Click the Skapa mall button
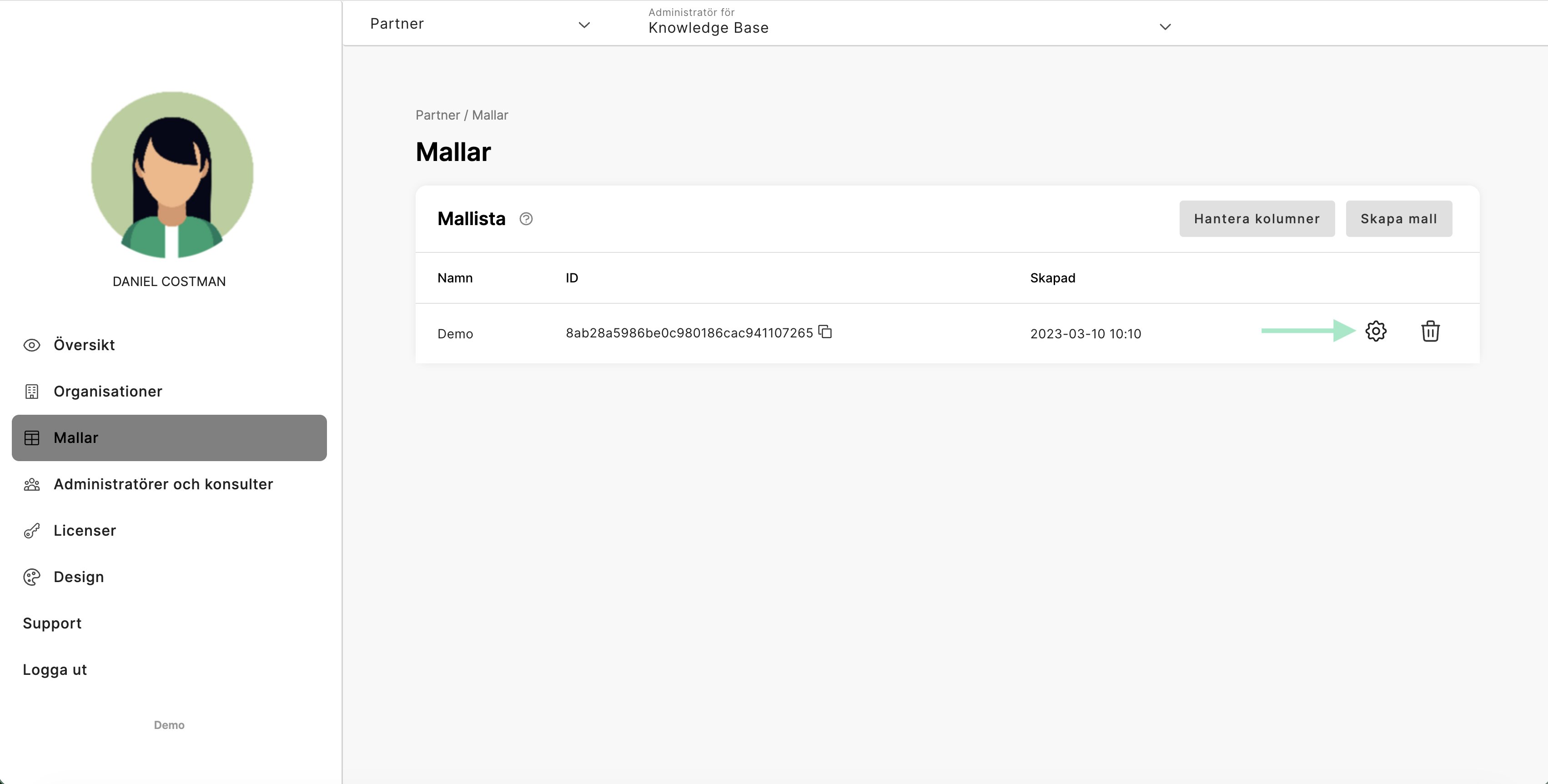 1399,219
